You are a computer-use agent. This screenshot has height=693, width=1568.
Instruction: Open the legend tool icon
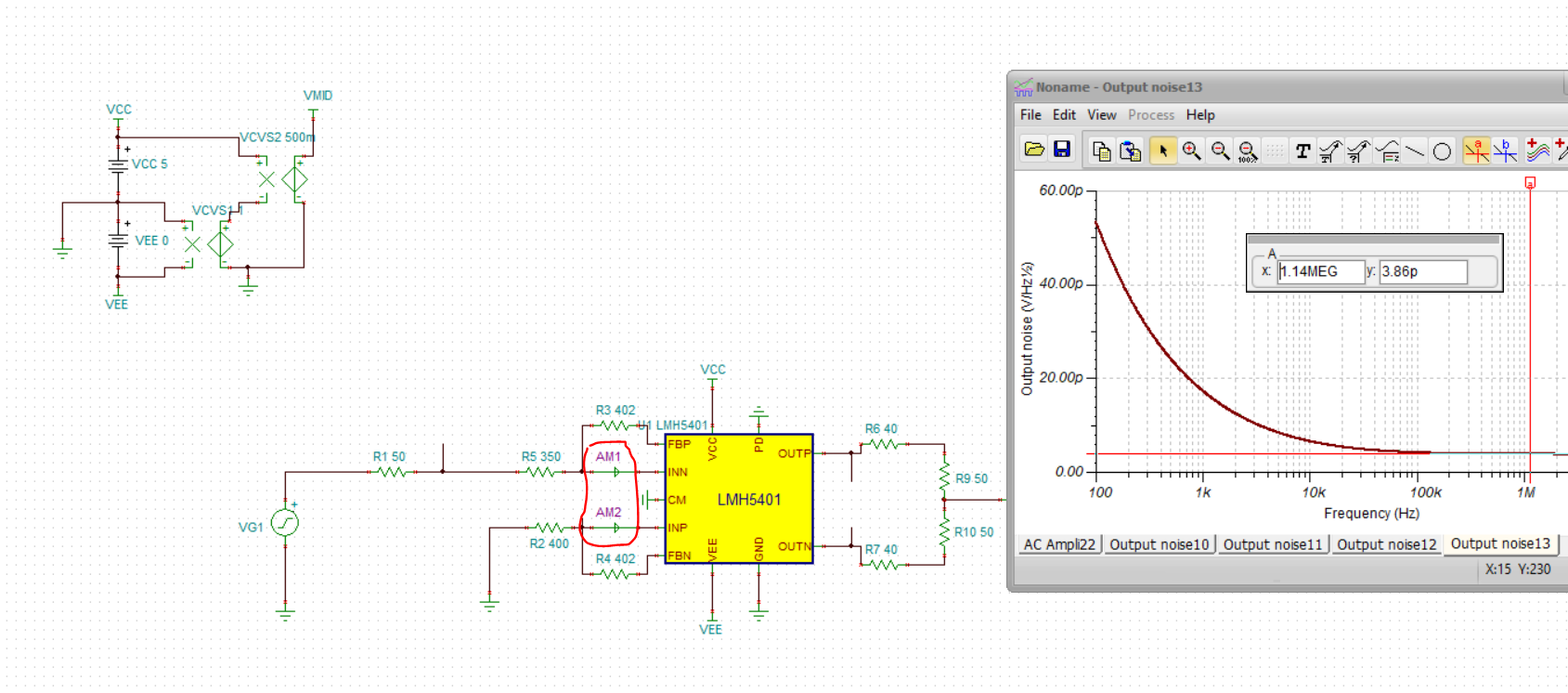coord(1387,150)
